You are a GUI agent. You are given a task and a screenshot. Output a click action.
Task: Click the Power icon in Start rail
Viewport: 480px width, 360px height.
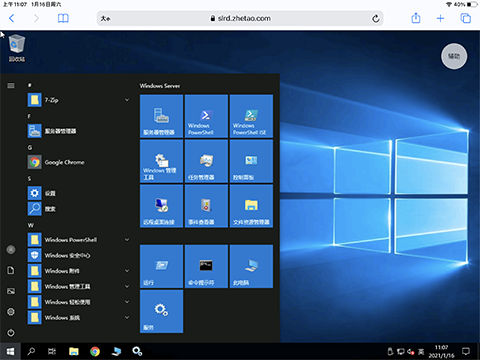[11, 333]
